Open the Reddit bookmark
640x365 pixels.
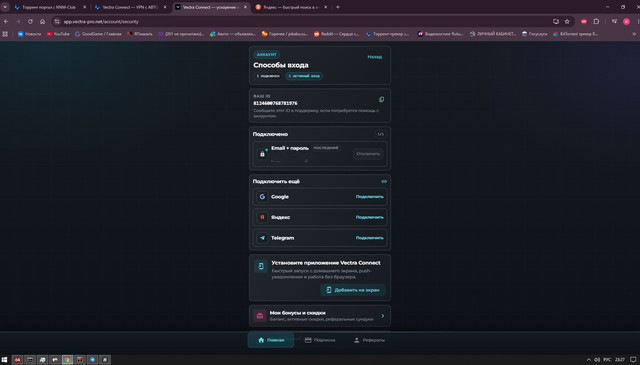click(x=336, y=34)
